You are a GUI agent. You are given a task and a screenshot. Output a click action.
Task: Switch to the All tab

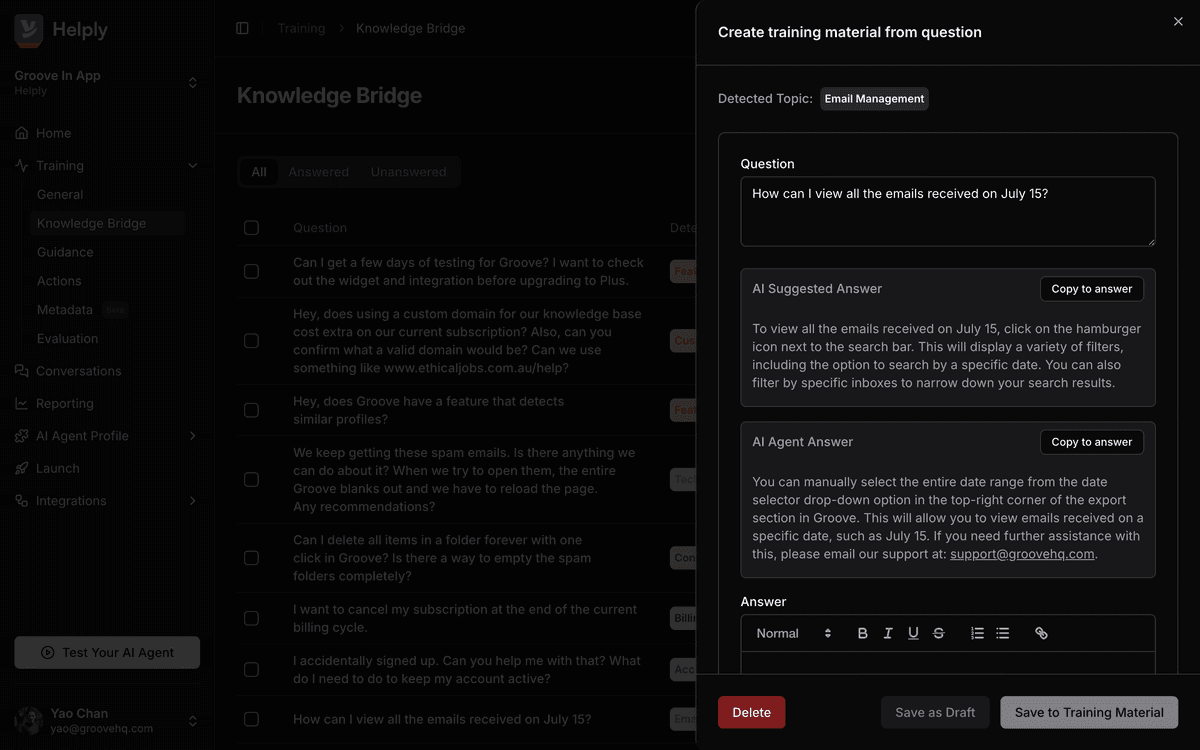pyautogui.click(x=259, y=172)
